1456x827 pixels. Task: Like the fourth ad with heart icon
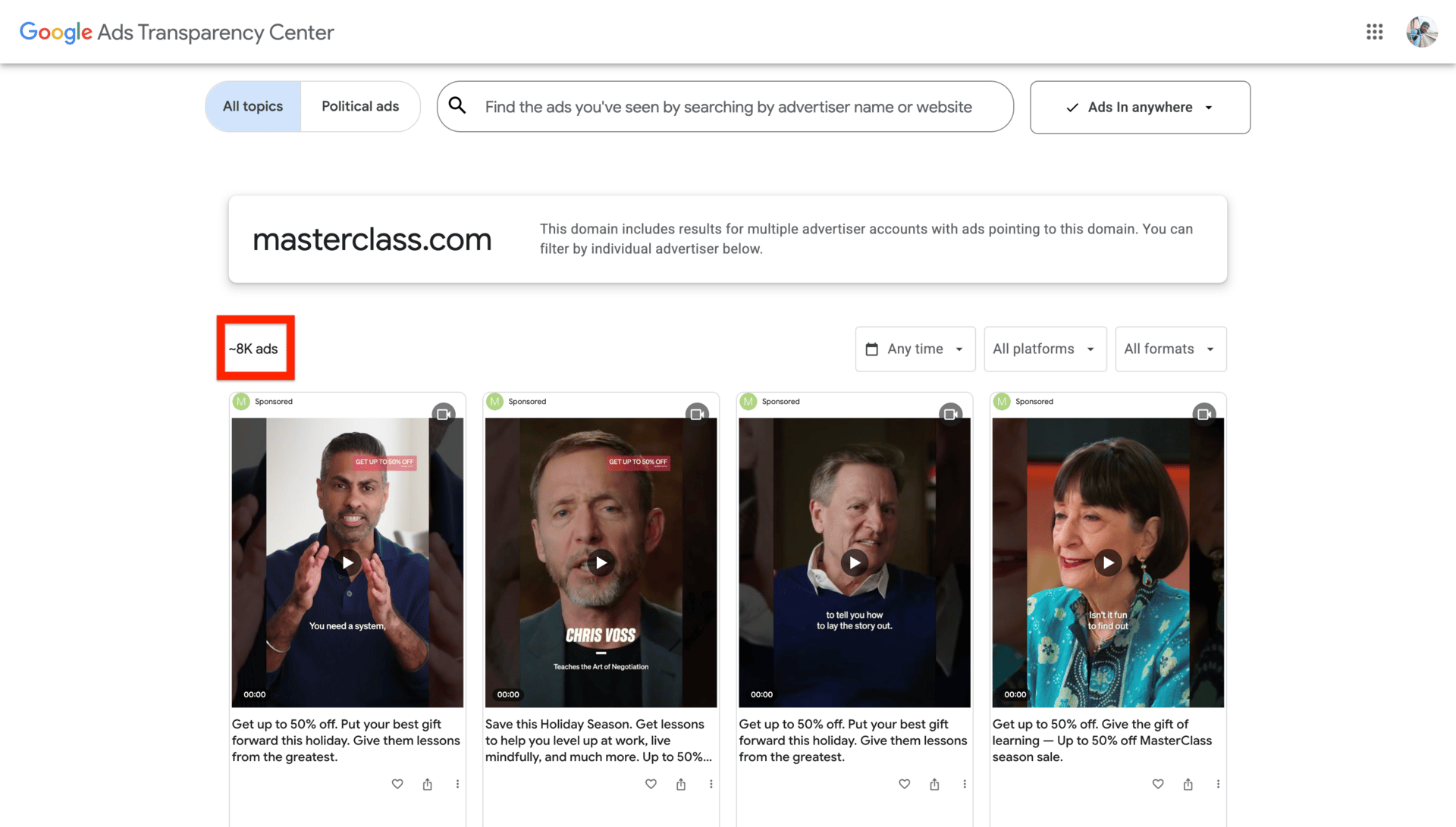[x=1158, y=784]
